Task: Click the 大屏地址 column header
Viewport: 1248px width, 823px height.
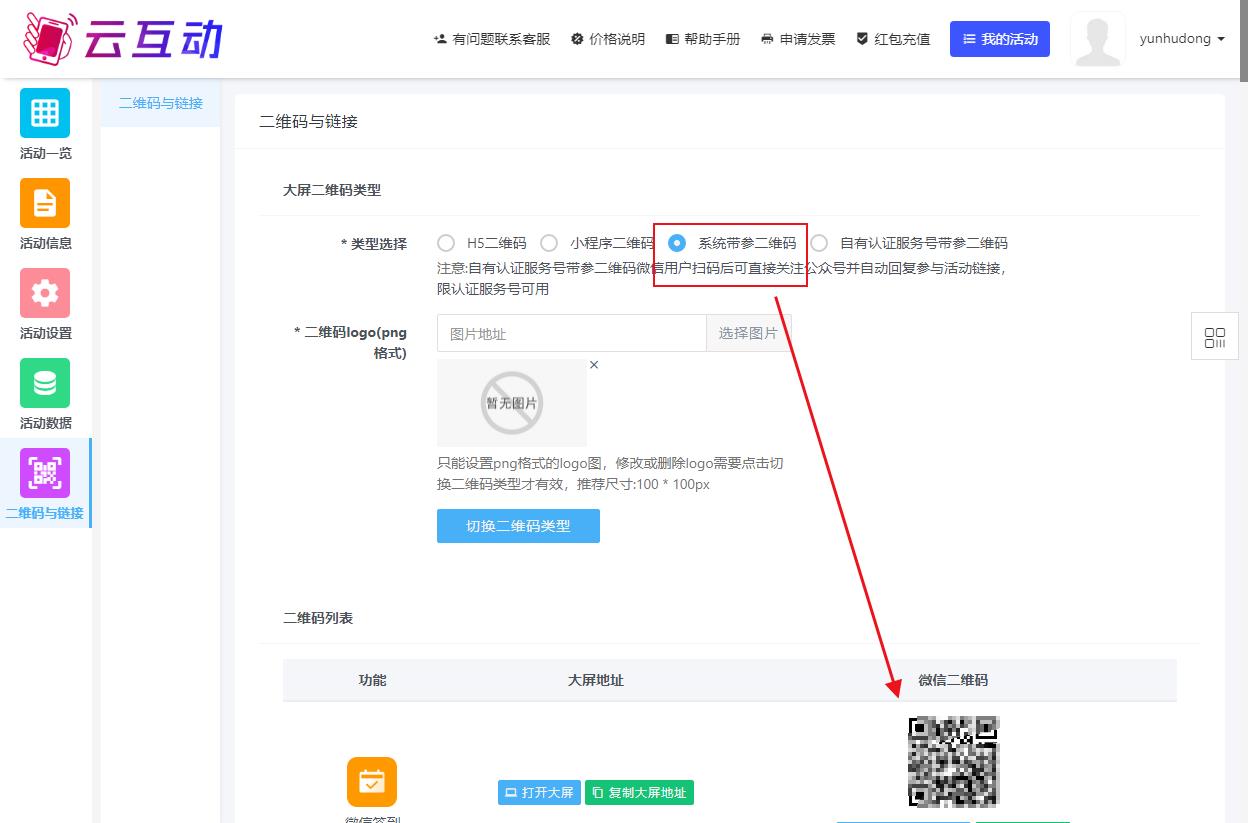Action: (596, 680)
